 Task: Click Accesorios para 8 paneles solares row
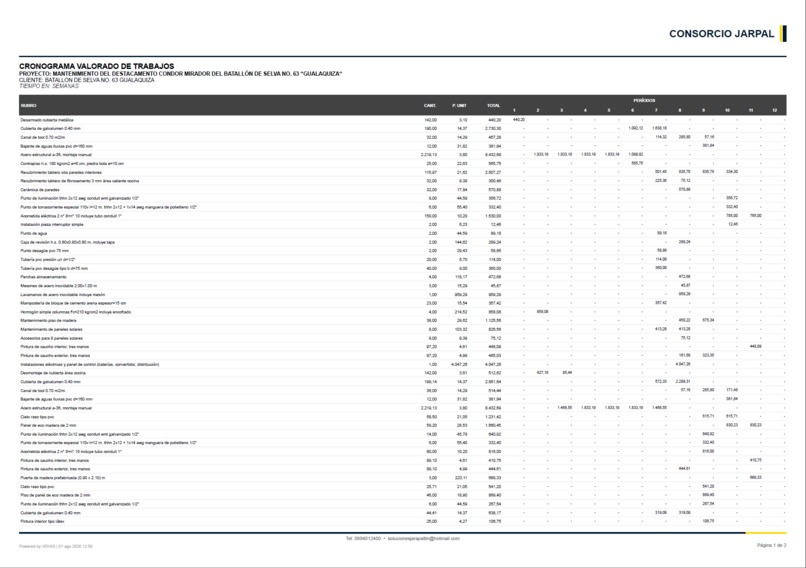tap(402, 338)
